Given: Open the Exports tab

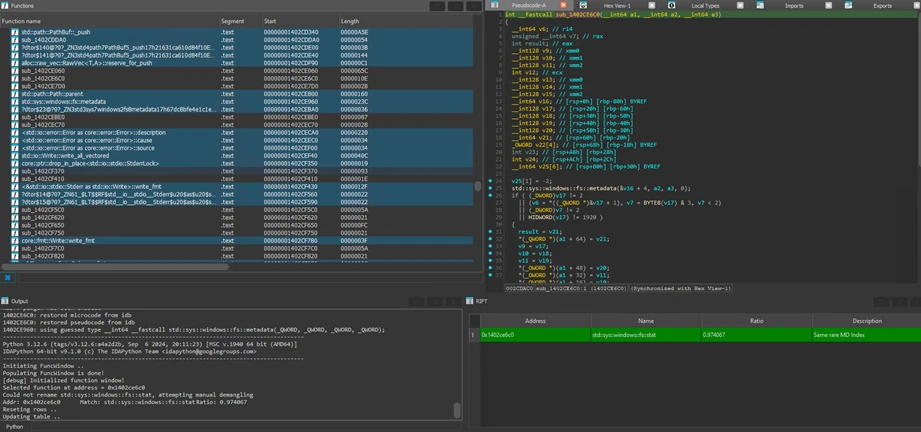Looking at the screenshot, I should click(882, 6).
